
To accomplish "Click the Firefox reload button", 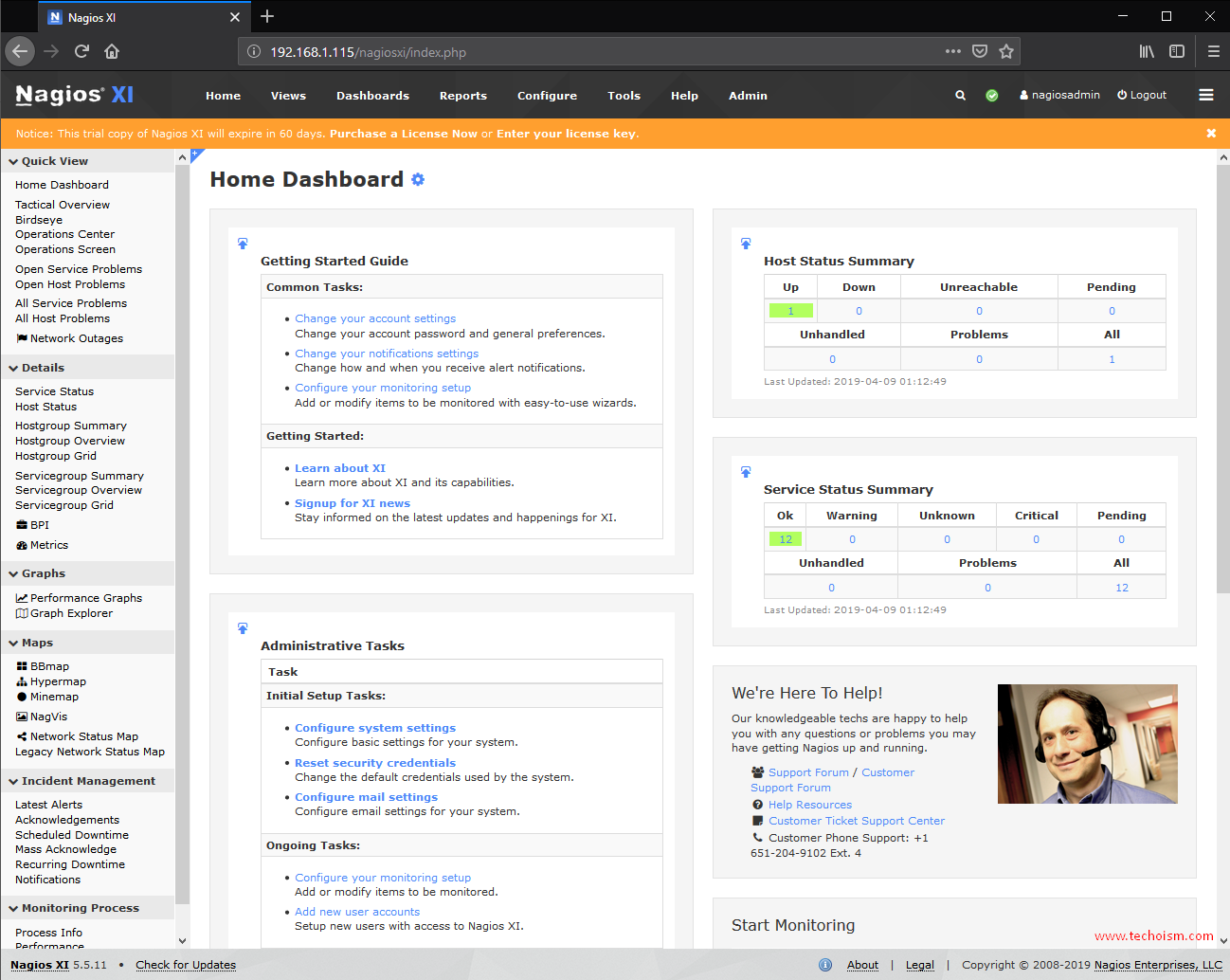I will [x=81, y=51].
